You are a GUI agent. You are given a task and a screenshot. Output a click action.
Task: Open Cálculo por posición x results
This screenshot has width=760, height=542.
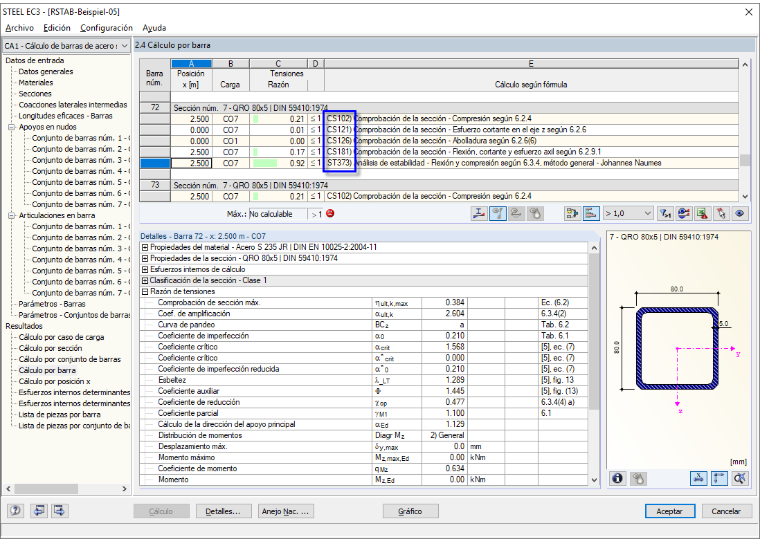tap(54, 382)
